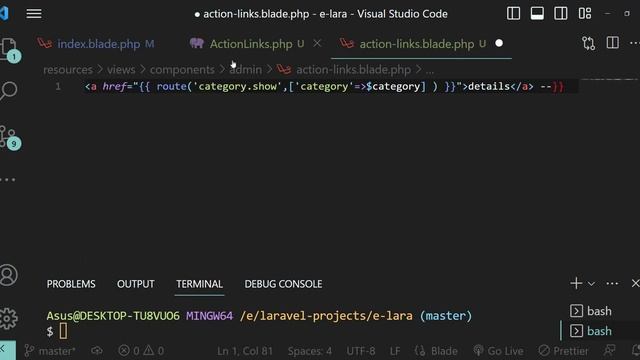Open feedback icon in status bar
640x360 pixels.
pos(610,350)
